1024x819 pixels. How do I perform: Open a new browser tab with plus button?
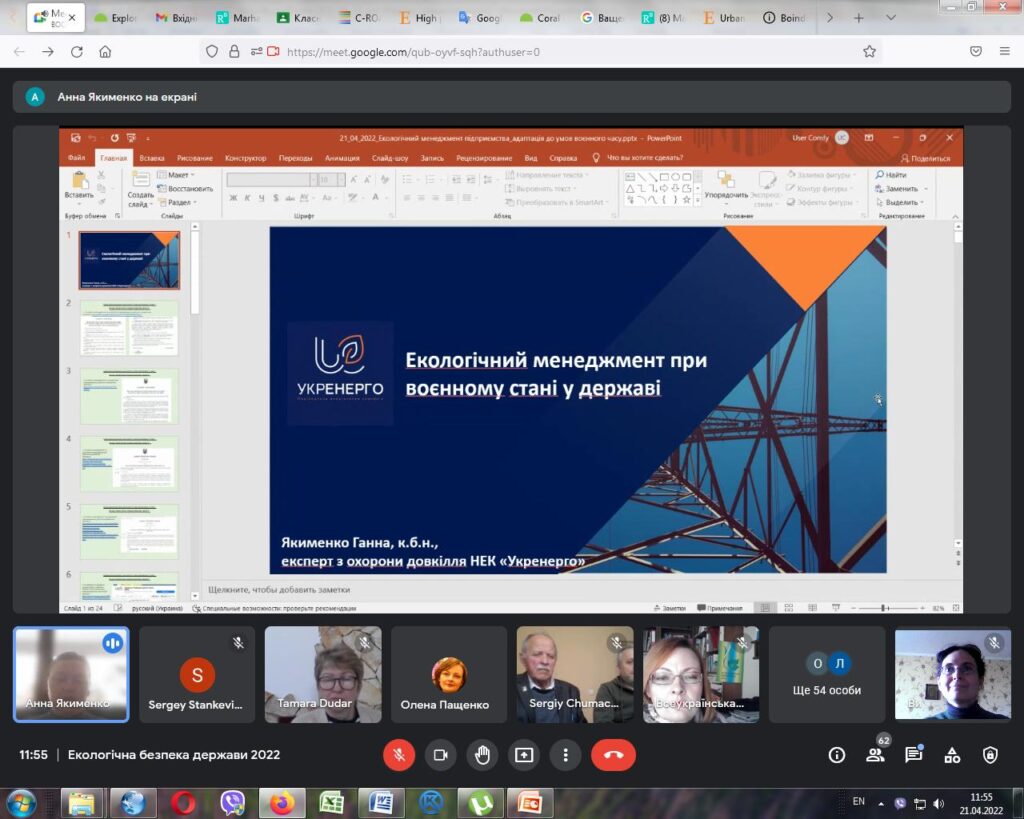click(x=858, y=18)
